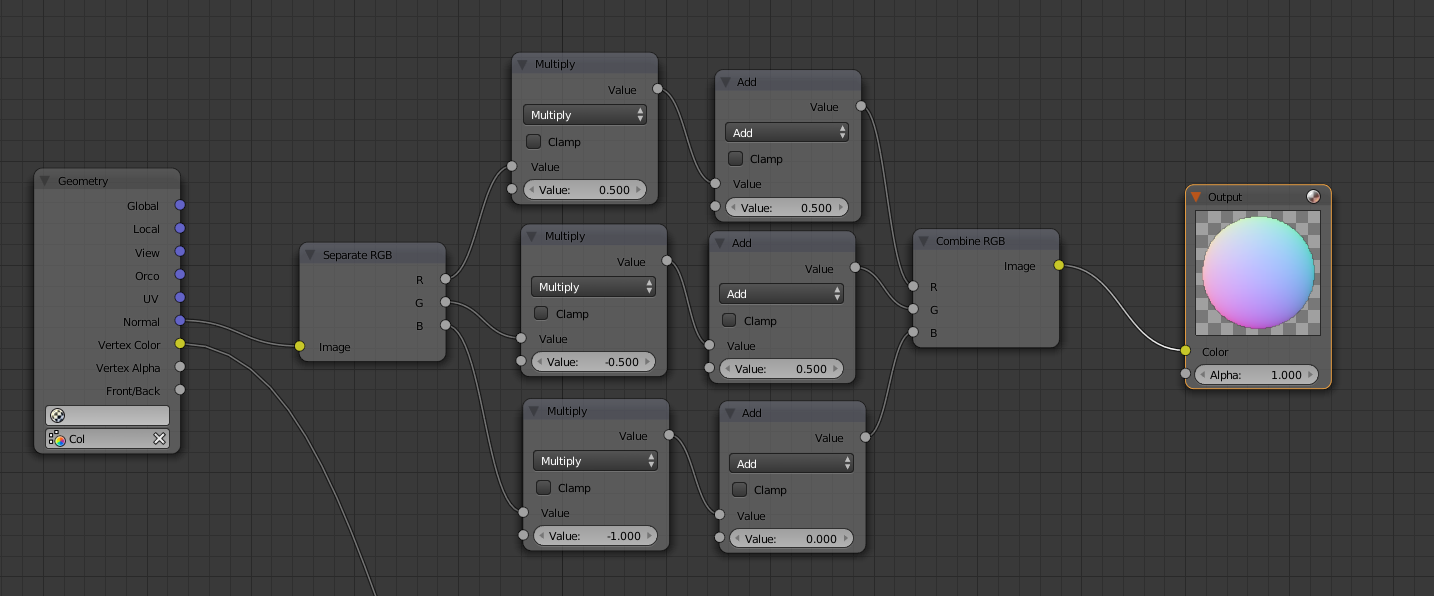1434x596 pixels.
Task: Collapse the topmost Add node using its triangle
Action: 725,82
